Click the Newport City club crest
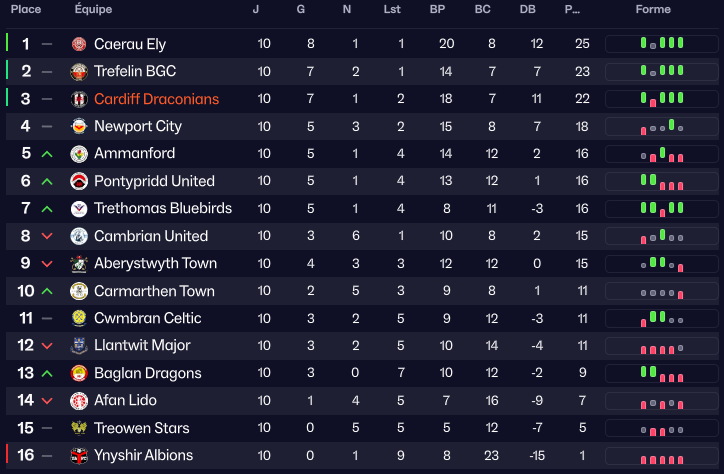Screen dimensions: 724x474 [x=79, y=126]
